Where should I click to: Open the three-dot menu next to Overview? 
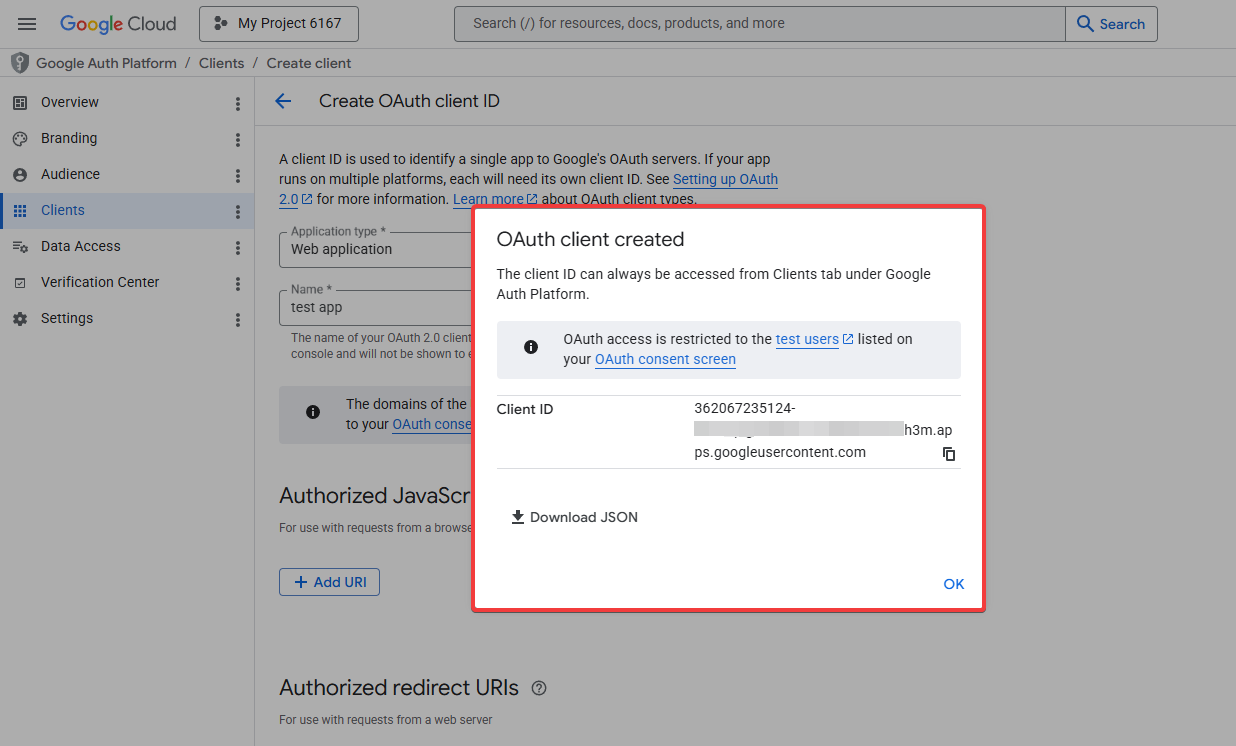[x=238, y=104]
